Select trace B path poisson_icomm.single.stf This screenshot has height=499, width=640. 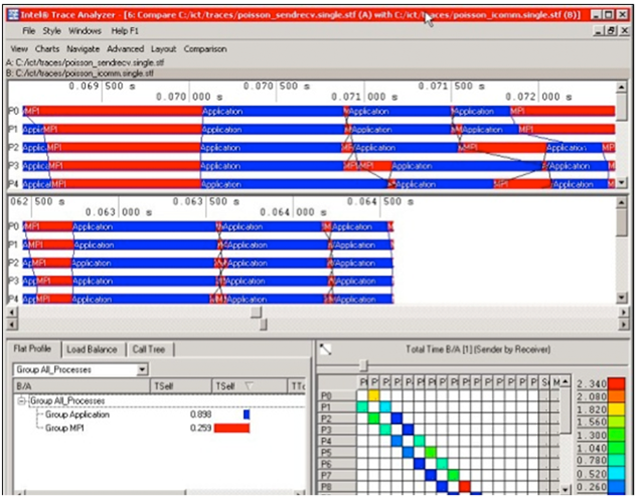point(80,73)
